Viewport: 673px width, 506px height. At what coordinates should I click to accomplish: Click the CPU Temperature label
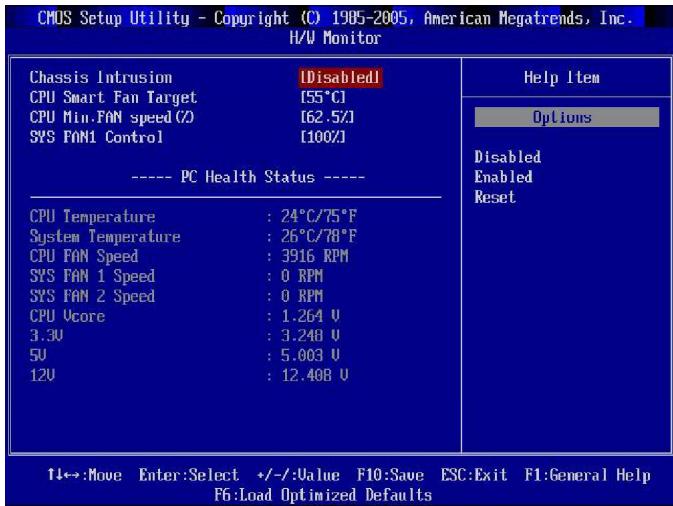click(93, 217)
